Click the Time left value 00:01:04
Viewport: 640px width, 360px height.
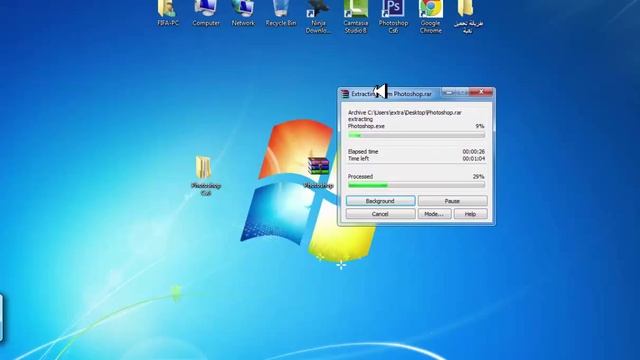473,158
